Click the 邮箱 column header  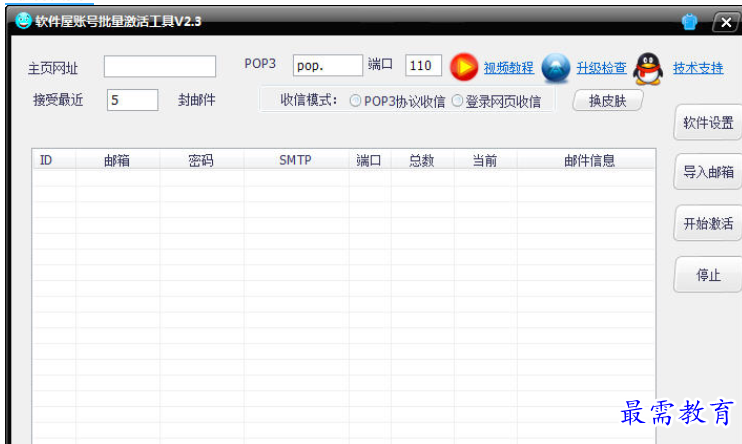117,160
